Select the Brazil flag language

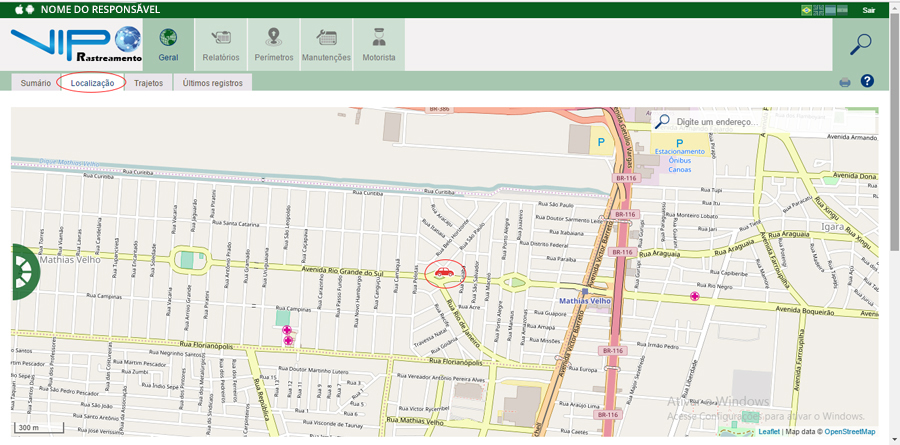[806, 10]
